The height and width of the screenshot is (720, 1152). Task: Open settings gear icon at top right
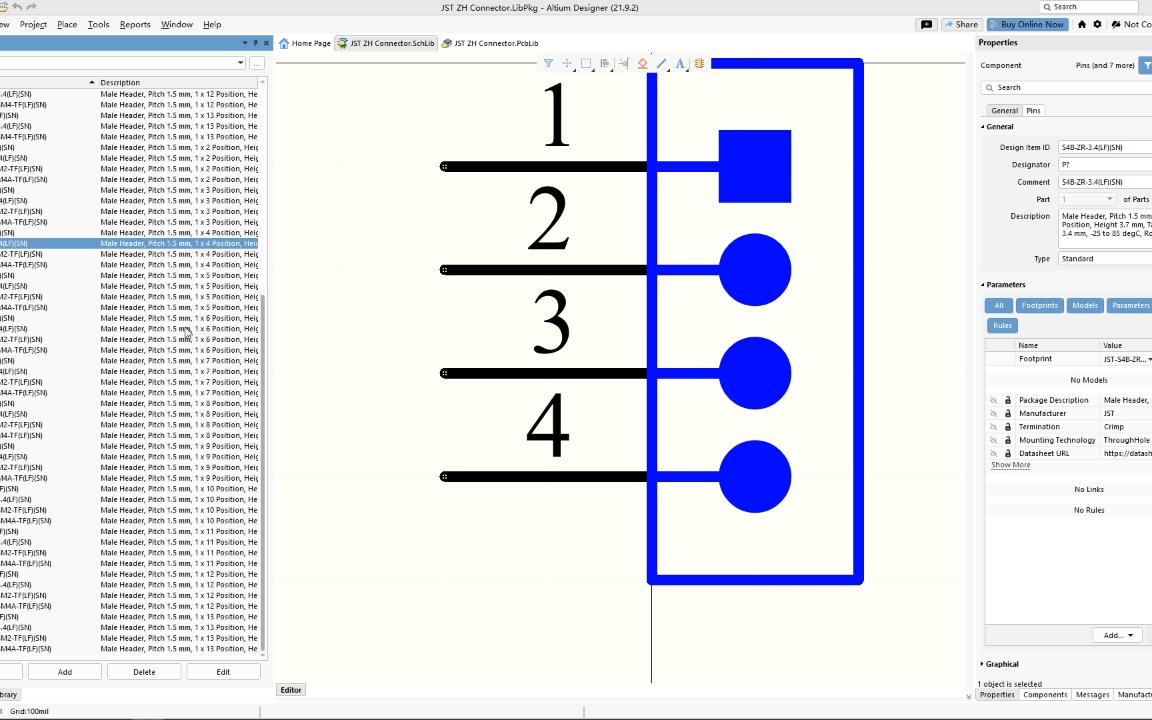coord(1098,24)
